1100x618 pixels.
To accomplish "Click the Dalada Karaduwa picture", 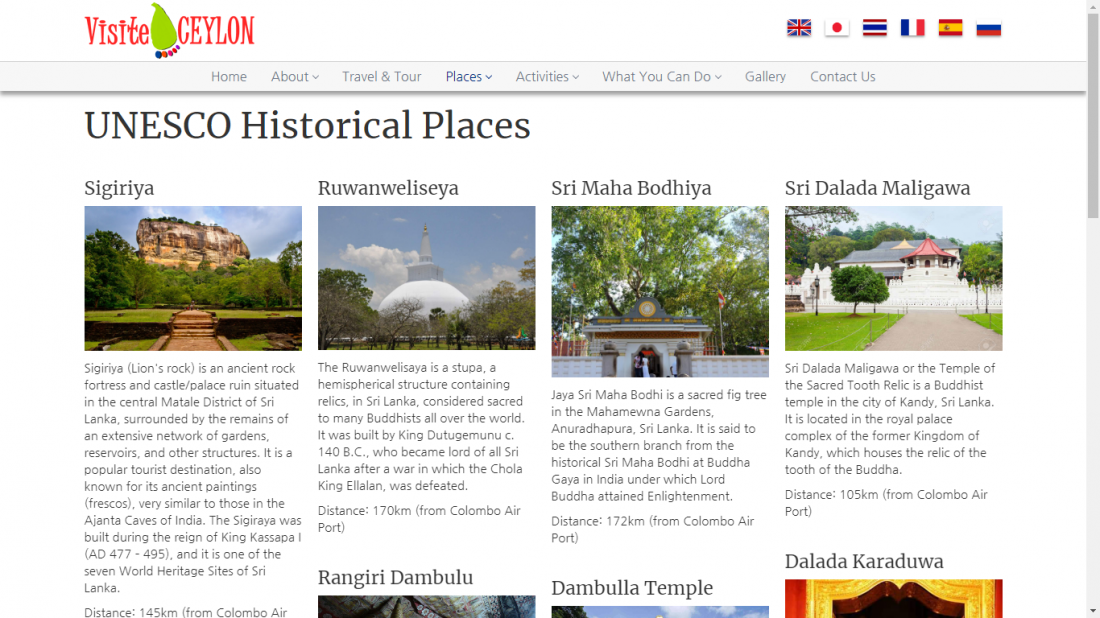I will [894, 598].
